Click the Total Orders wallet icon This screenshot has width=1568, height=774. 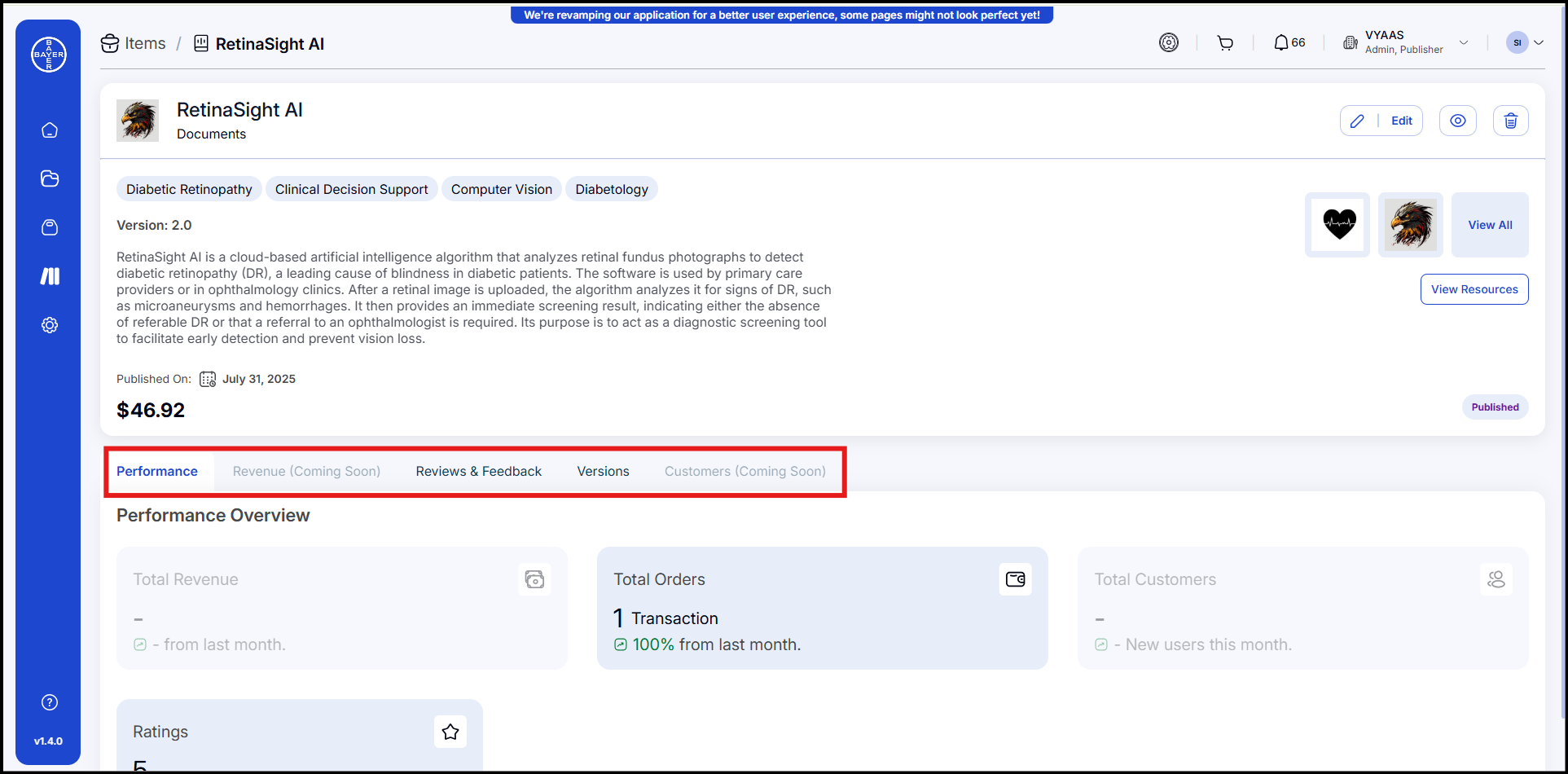(x=1016, y=579)
